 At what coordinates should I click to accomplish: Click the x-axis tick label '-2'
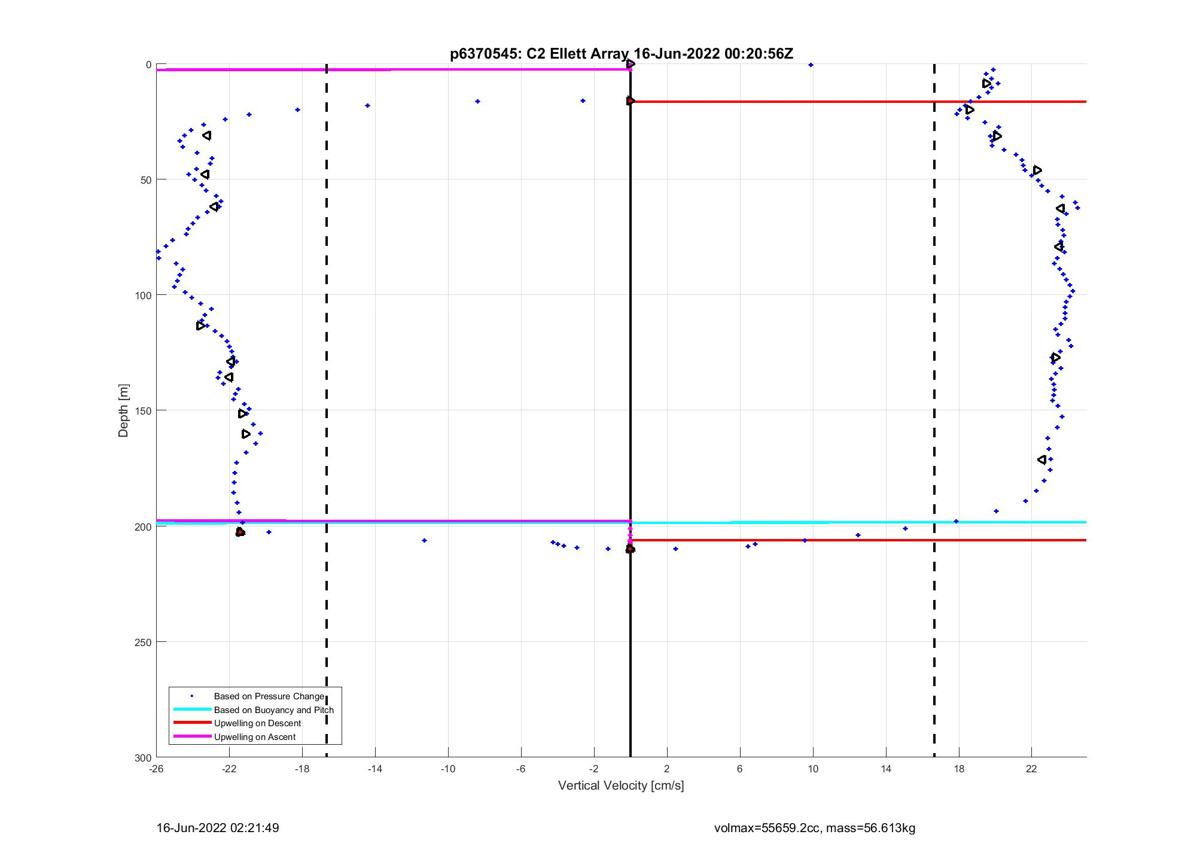[x=594, y=769]
